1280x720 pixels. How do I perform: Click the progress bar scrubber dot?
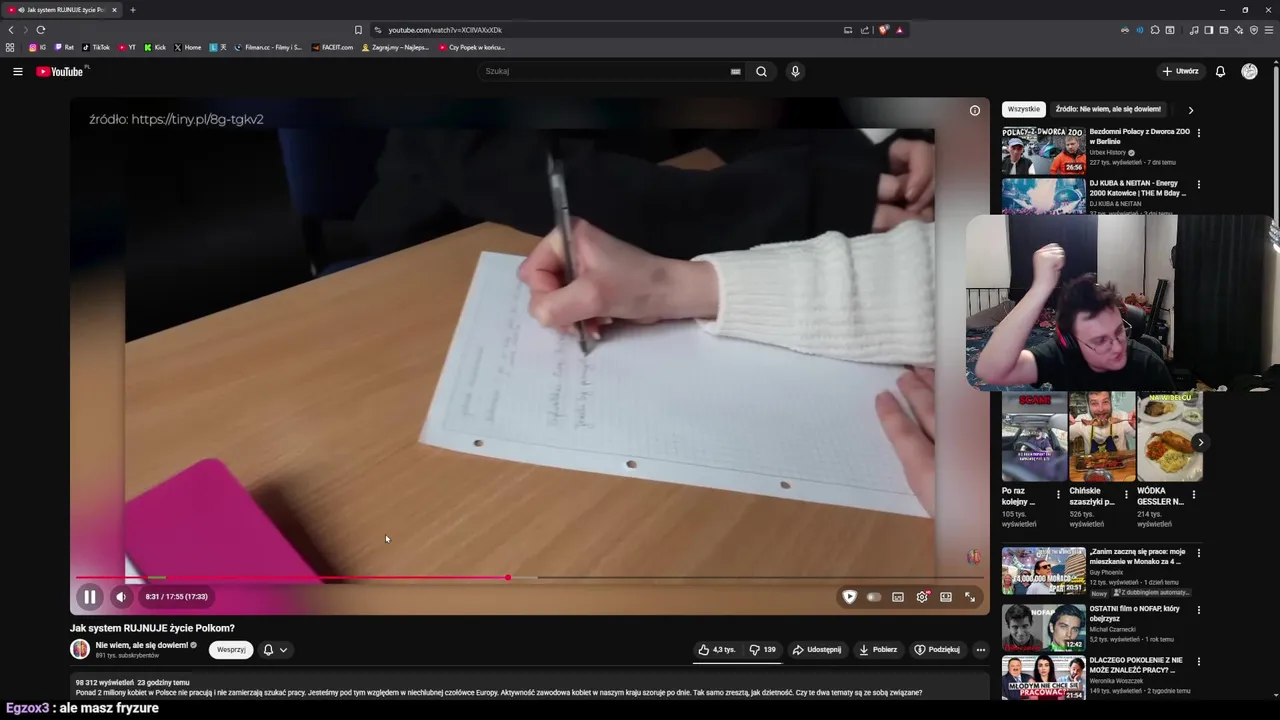click(508, 578)
